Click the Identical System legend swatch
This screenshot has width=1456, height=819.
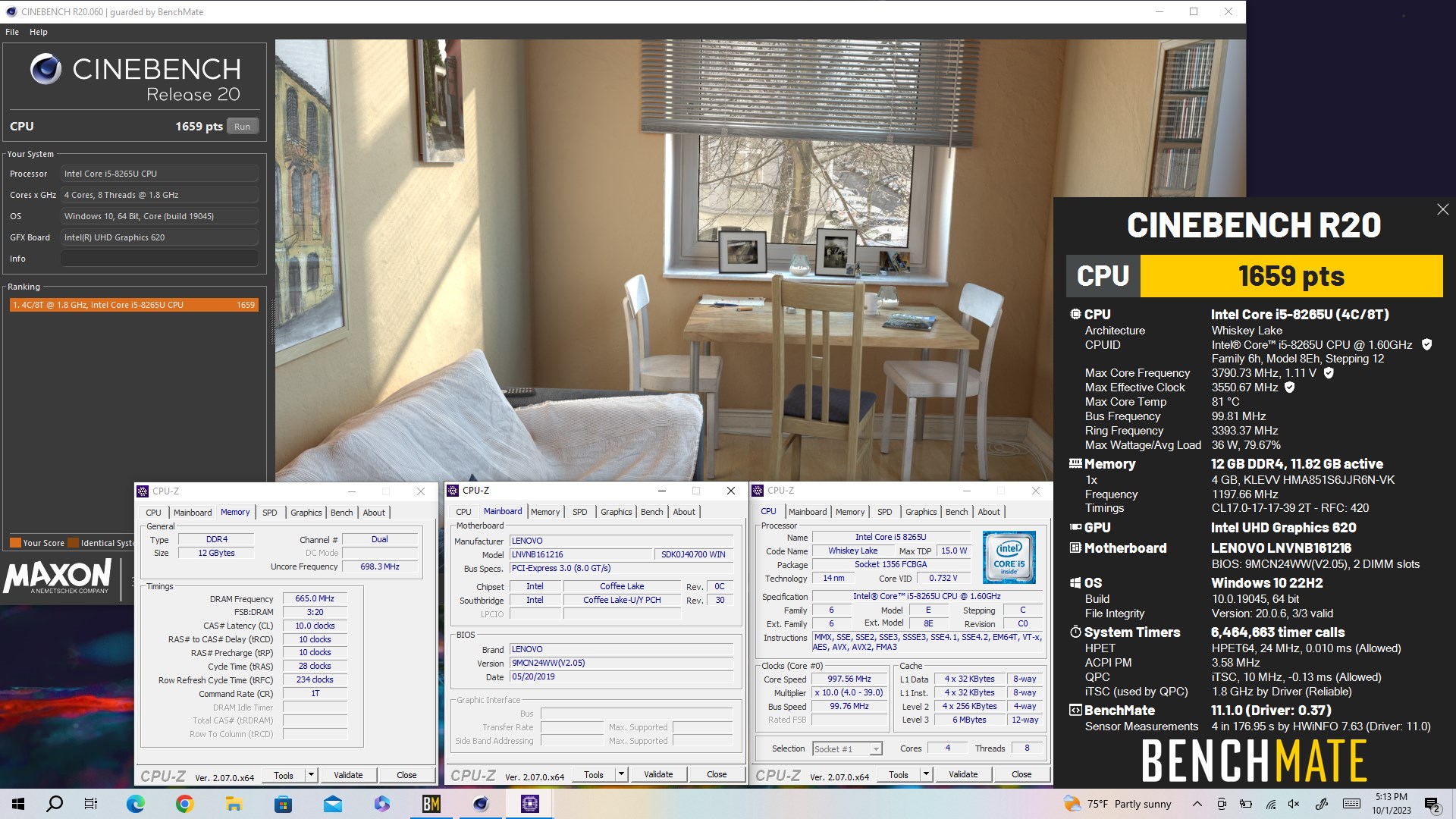pyautogui.click(x=74, y=543)
